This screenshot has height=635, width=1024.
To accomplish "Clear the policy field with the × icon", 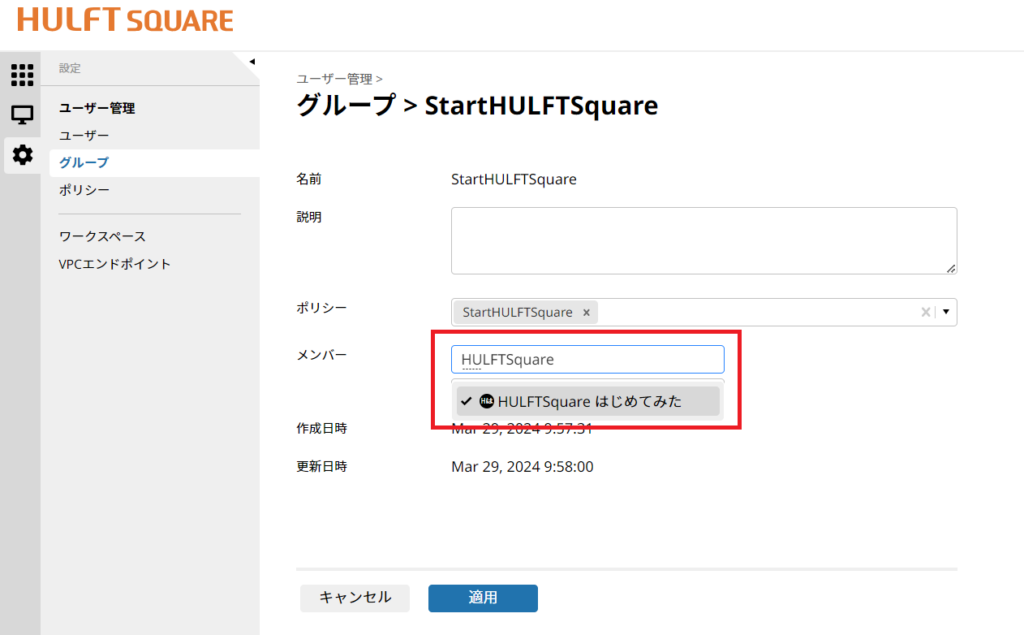I will pyautogui.click(x=925, y=312).
